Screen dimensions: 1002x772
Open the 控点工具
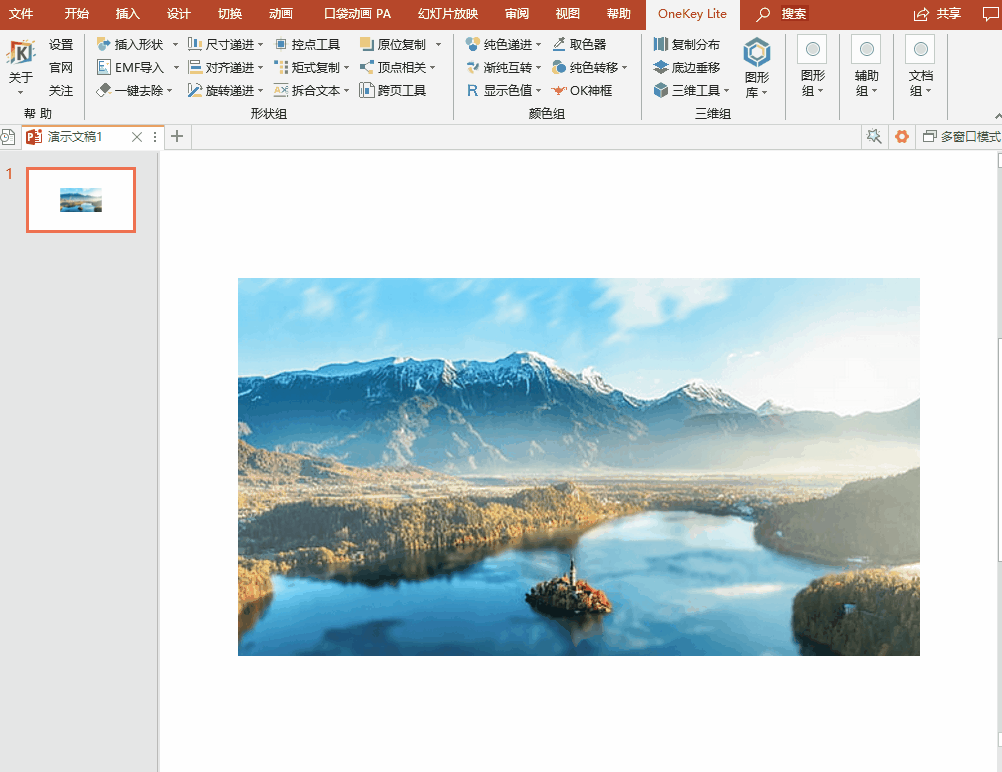307,45
